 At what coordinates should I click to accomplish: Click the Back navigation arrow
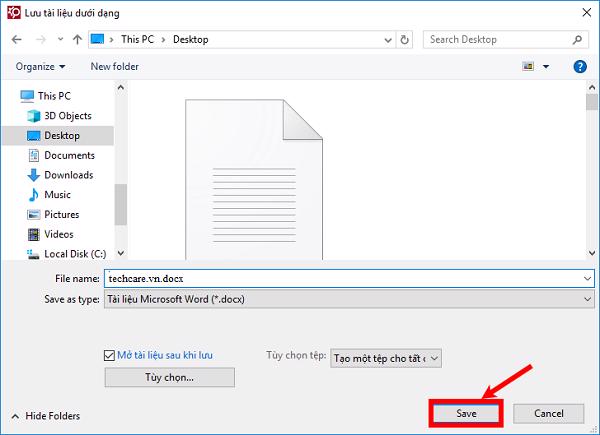[x=16, y=40]
